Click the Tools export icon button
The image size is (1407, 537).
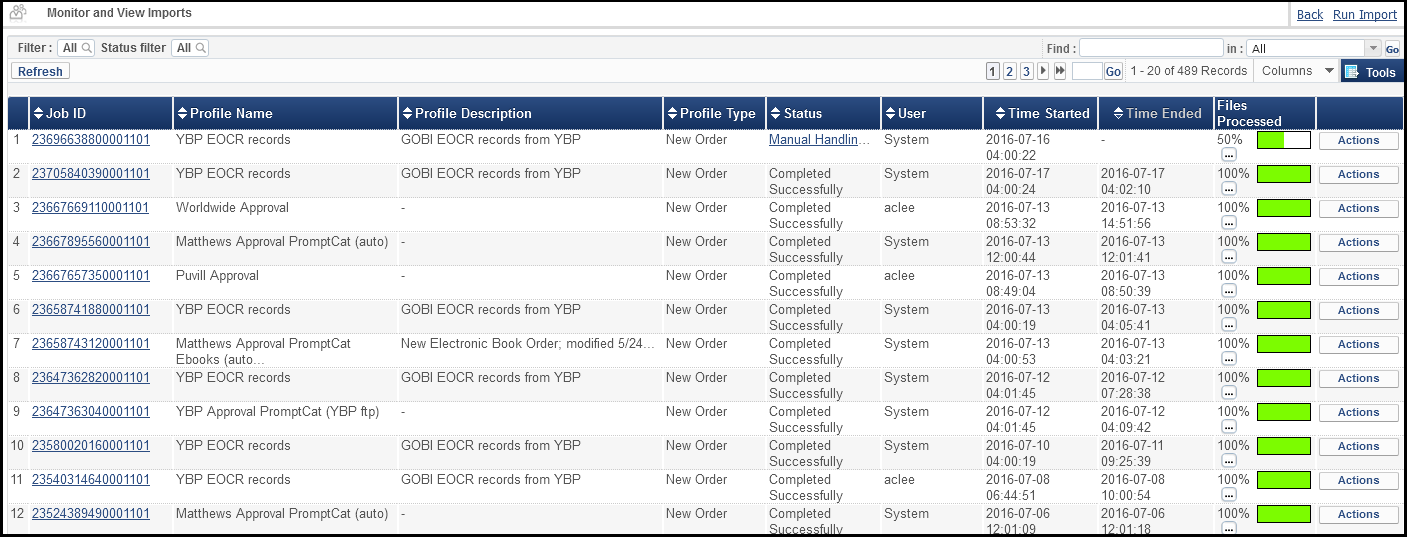(x=1351, y=72)
